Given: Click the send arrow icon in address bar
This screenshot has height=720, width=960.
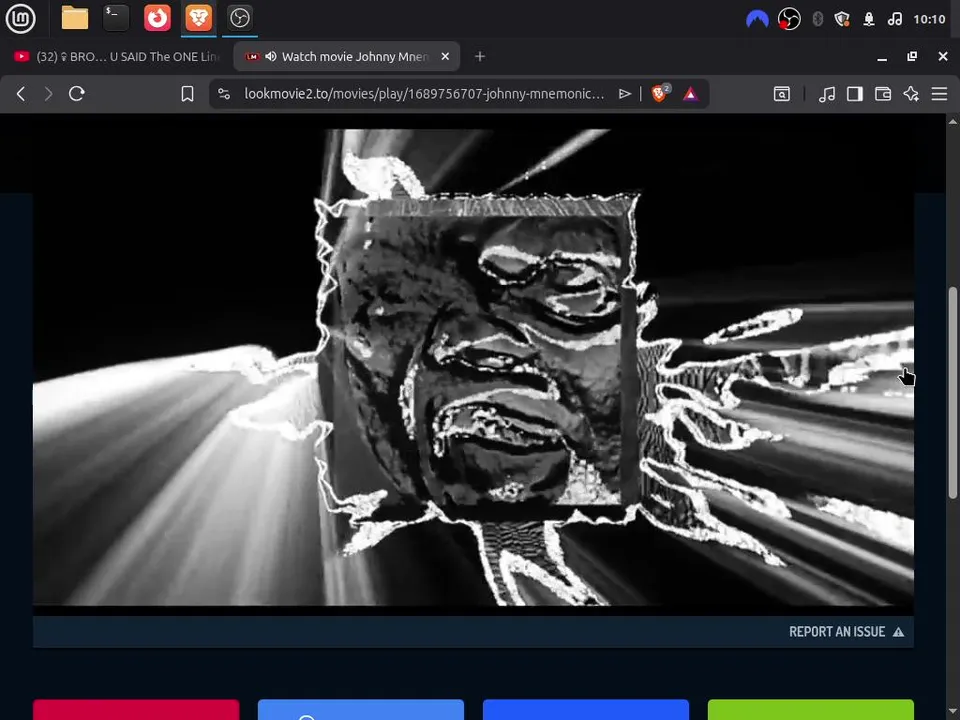Looking at the screenshot, I should [x=624, y=94].
